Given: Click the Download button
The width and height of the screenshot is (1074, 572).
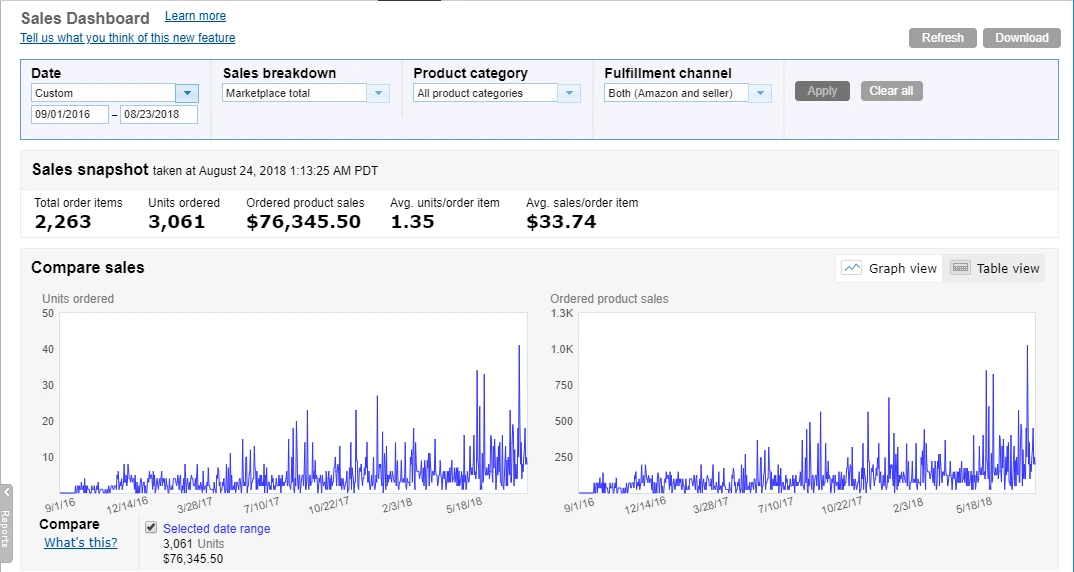Looking at the screenshot, I should click(1021, 38).
